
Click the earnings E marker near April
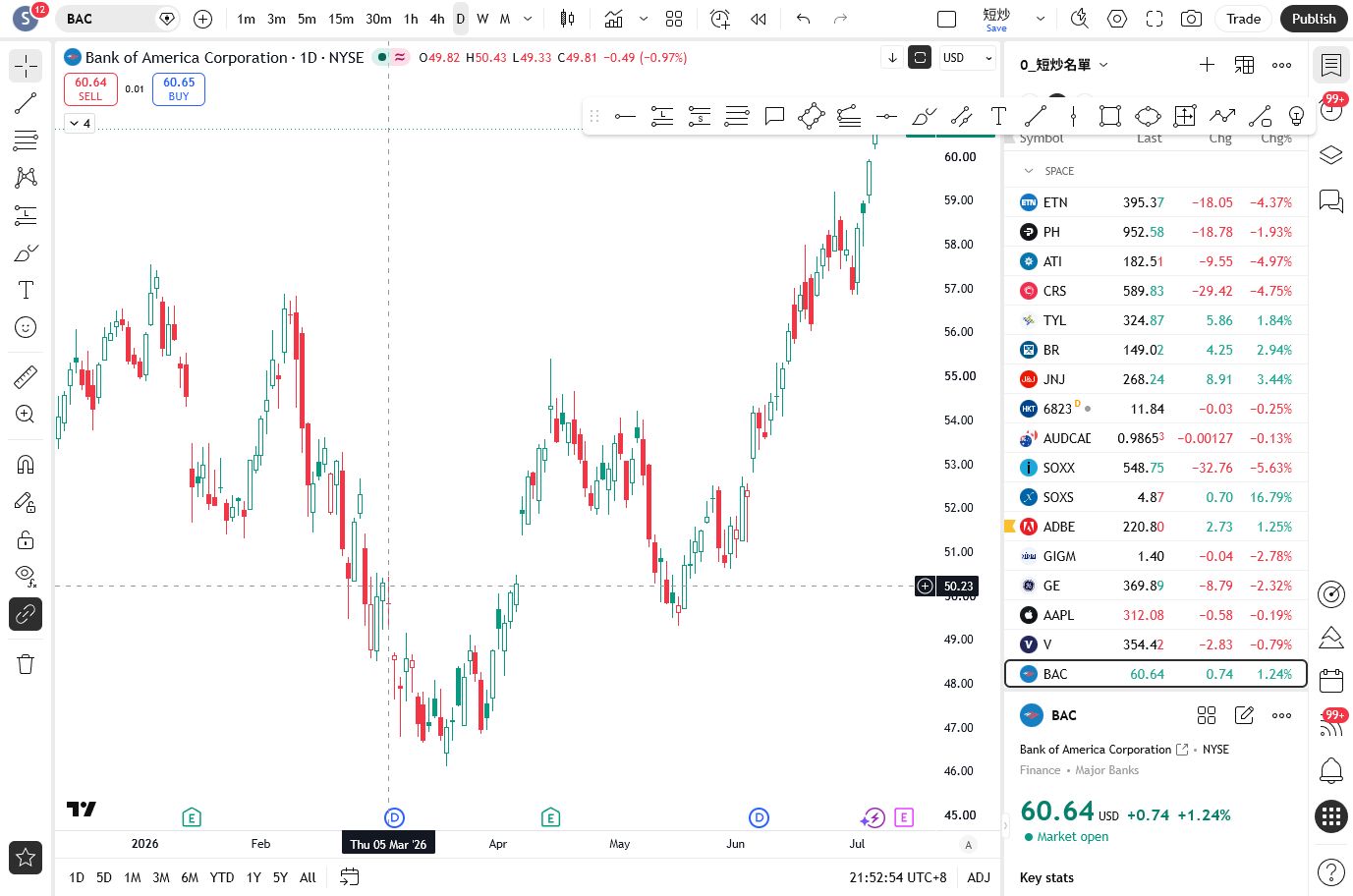pos(550,817)
